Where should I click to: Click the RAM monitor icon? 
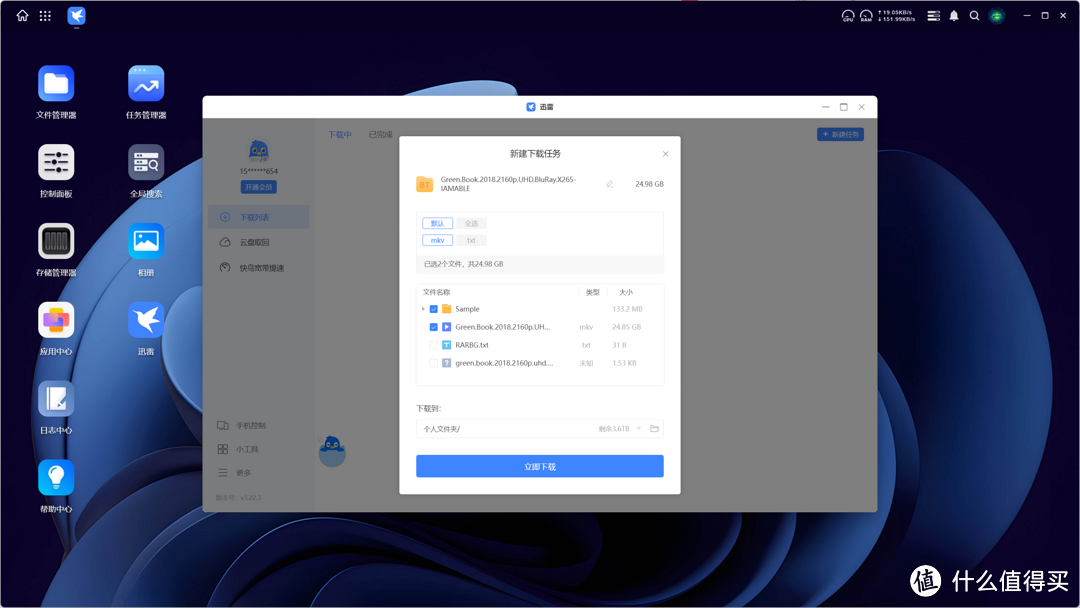866,15
